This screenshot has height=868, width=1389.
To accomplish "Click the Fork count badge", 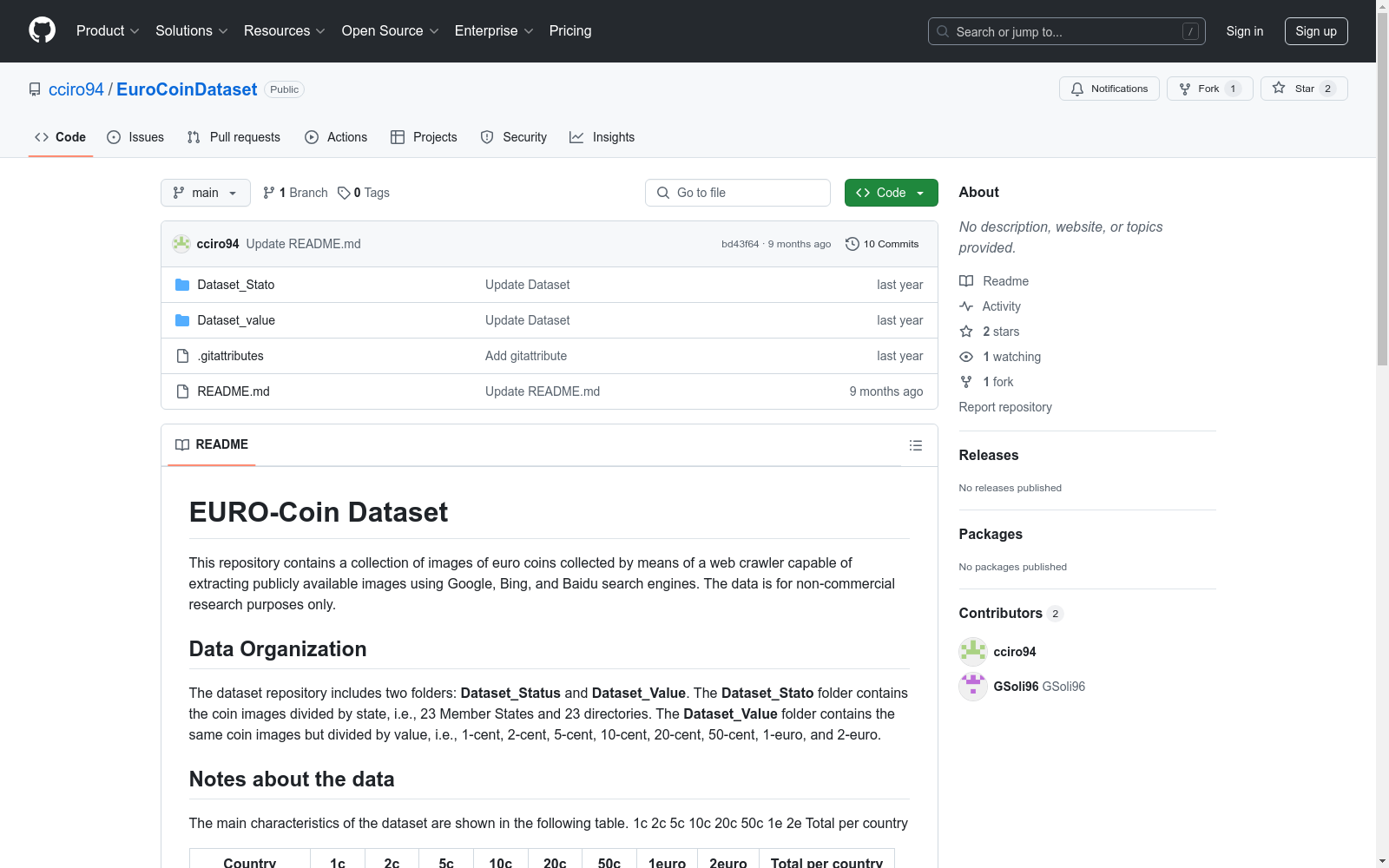I will 1233,89.
